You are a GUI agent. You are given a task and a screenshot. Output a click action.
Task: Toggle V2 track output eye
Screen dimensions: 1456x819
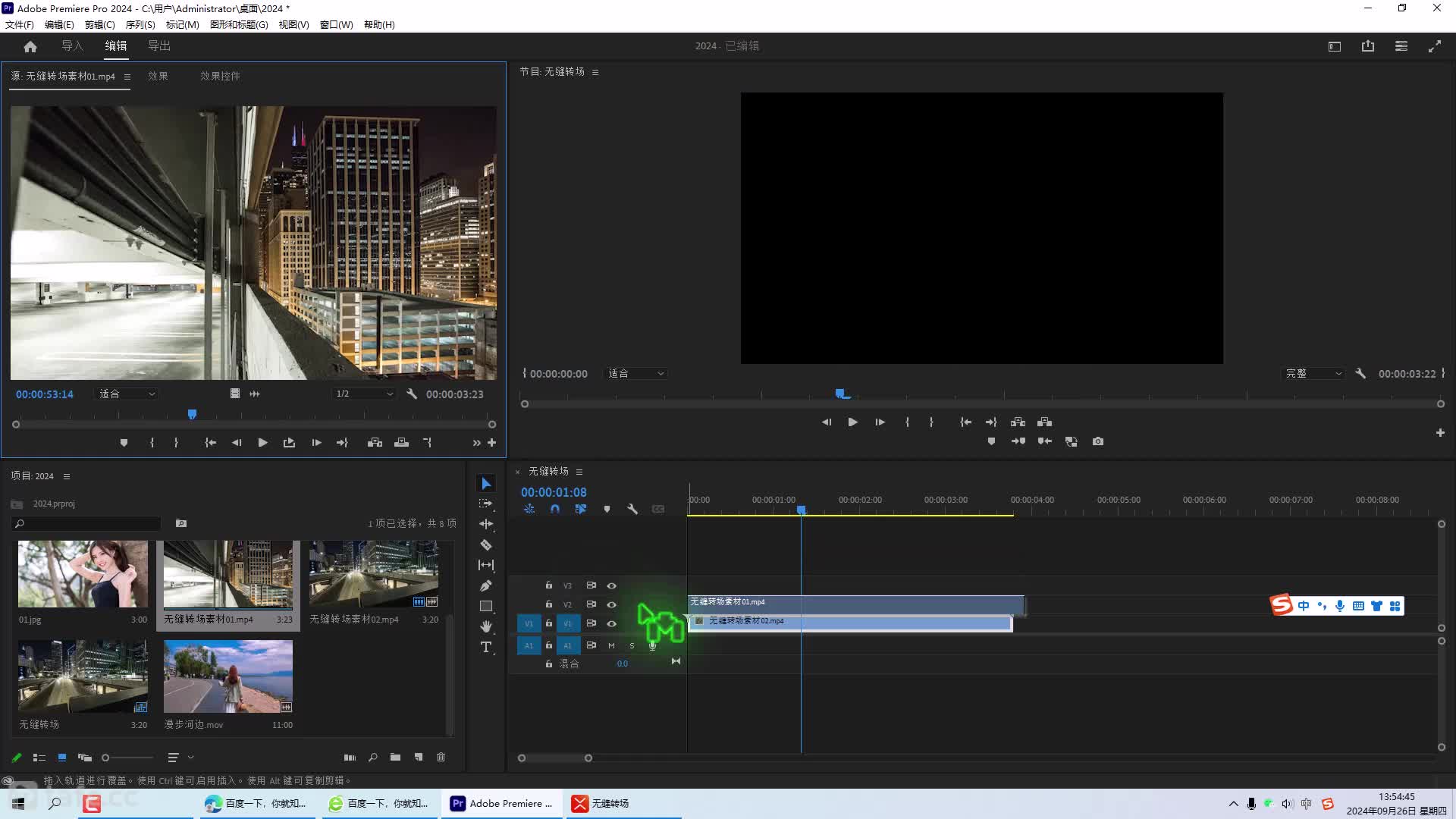[x=611, y=604]
